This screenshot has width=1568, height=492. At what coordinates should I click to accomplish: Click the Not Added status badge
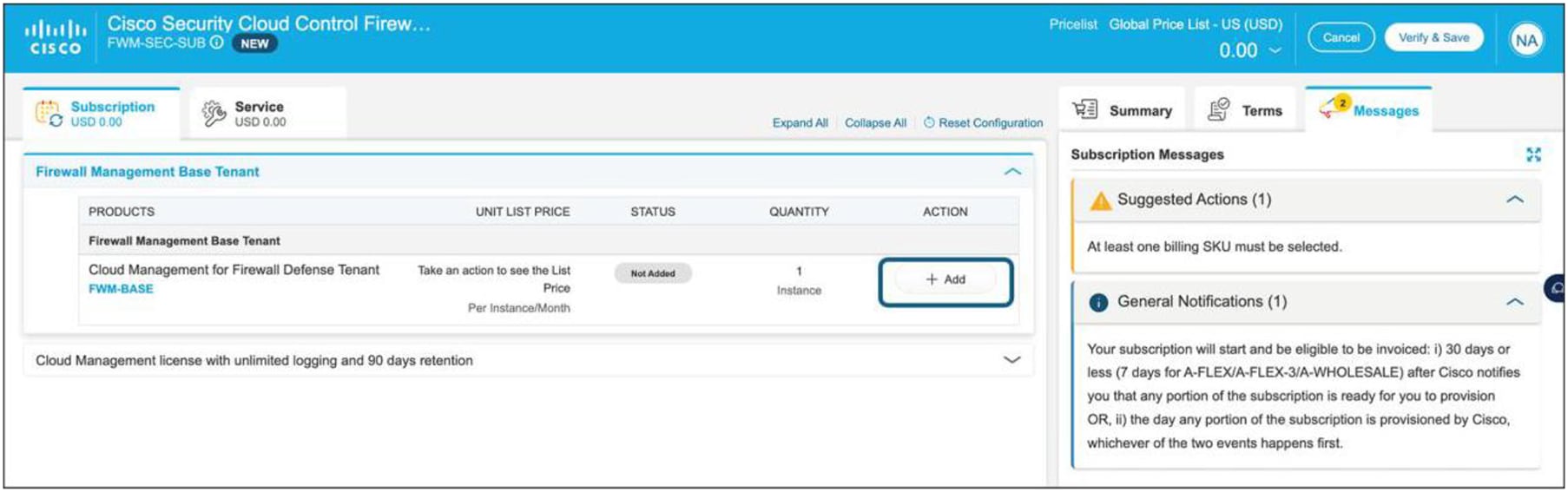tap(653, 273)
